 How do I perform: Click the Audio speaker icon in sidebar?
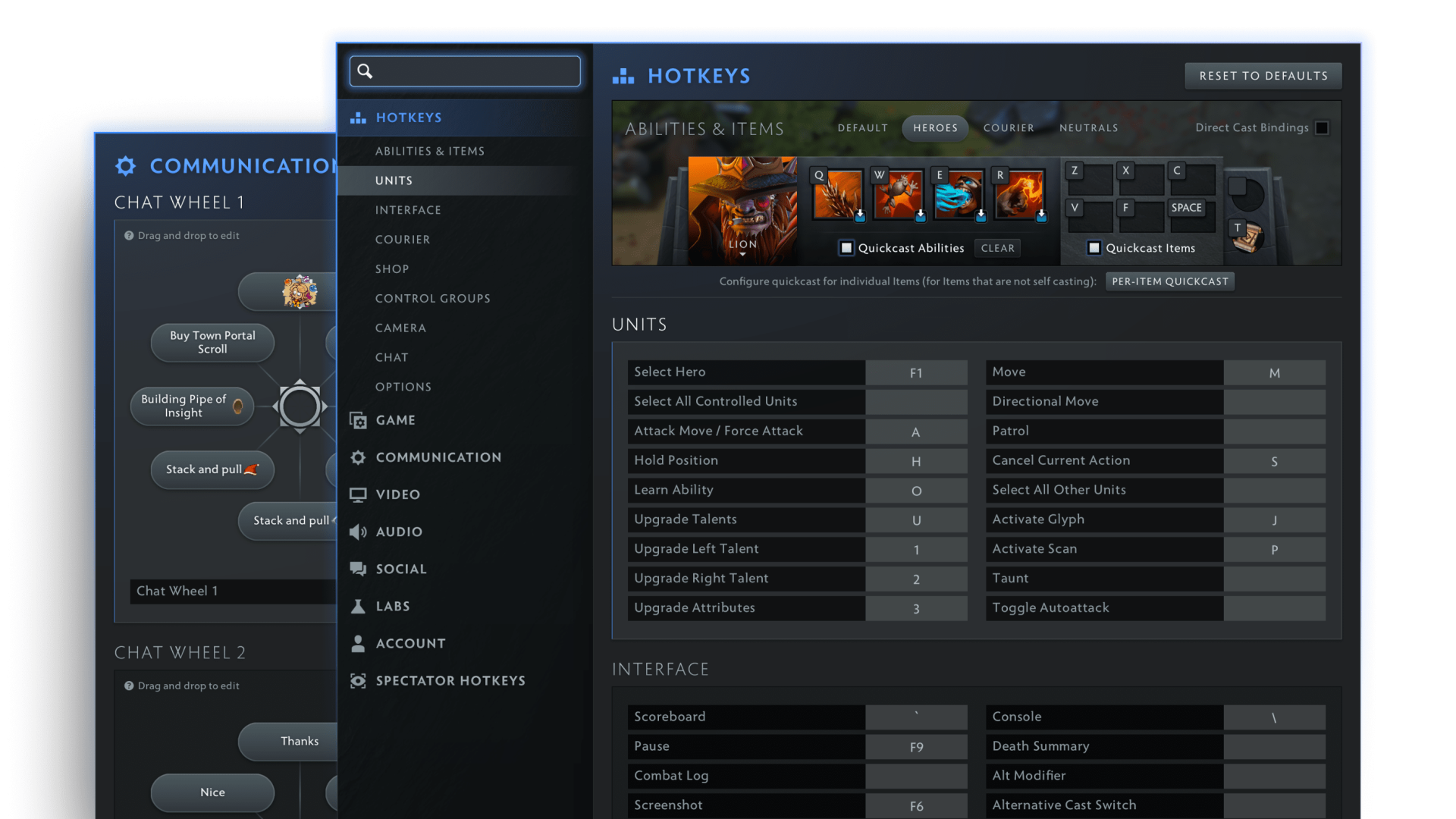coord(358,532)
